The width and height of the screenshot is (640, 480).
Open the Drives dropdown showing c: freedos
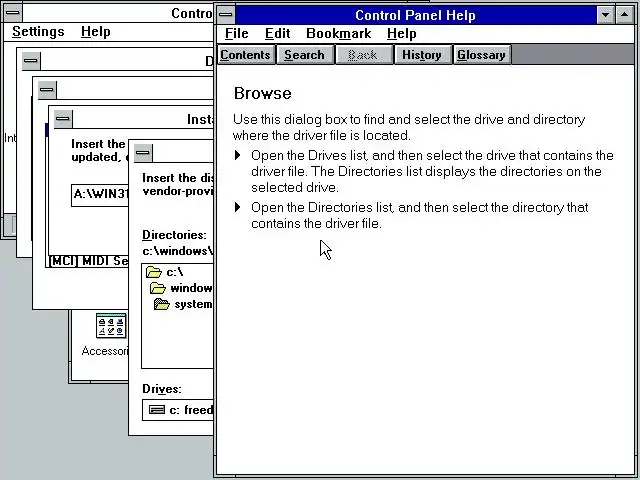tap(178, 410)
